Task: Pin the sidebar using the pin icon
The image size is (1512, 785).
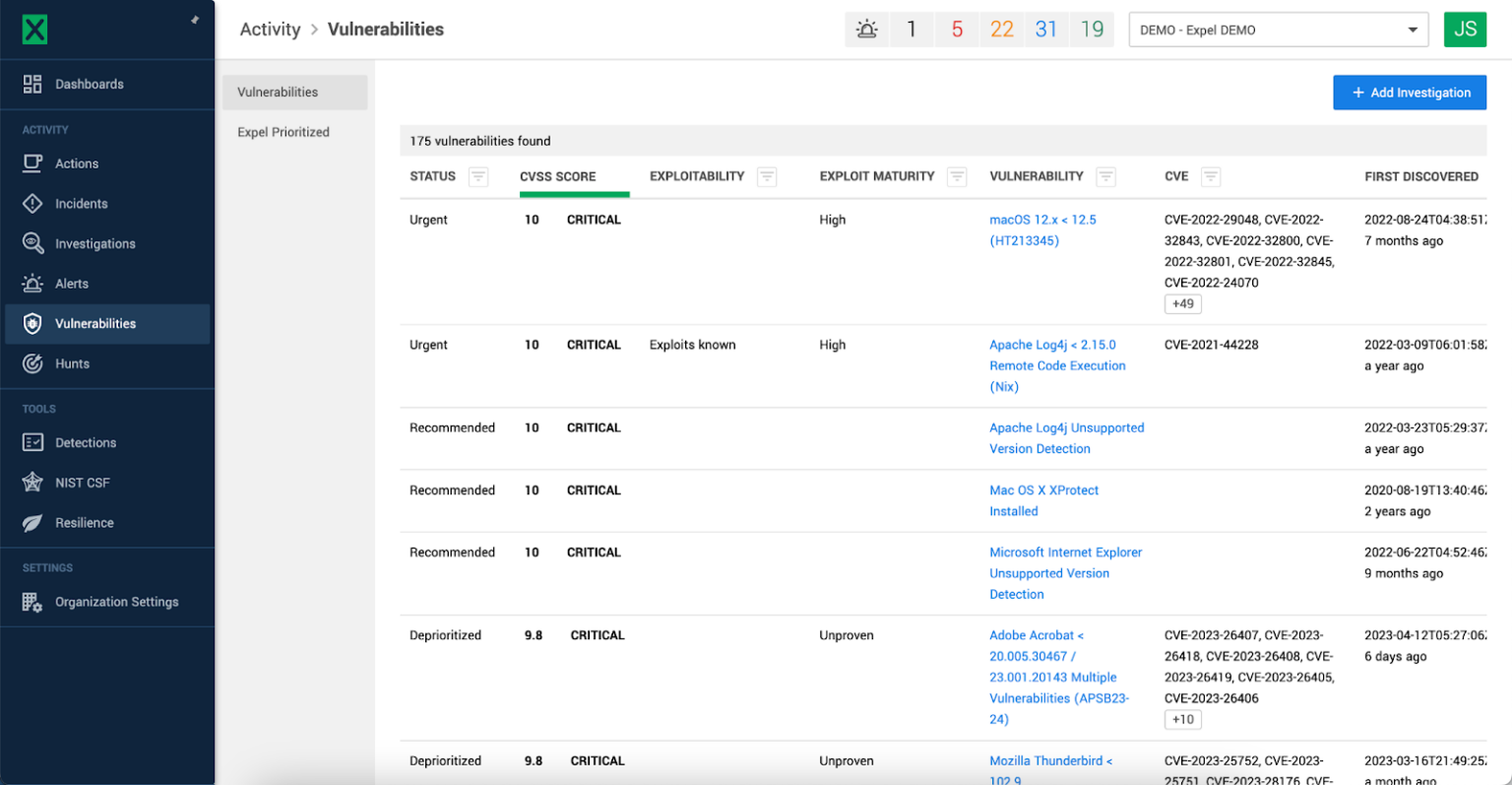Action: (x=195, y=20)
